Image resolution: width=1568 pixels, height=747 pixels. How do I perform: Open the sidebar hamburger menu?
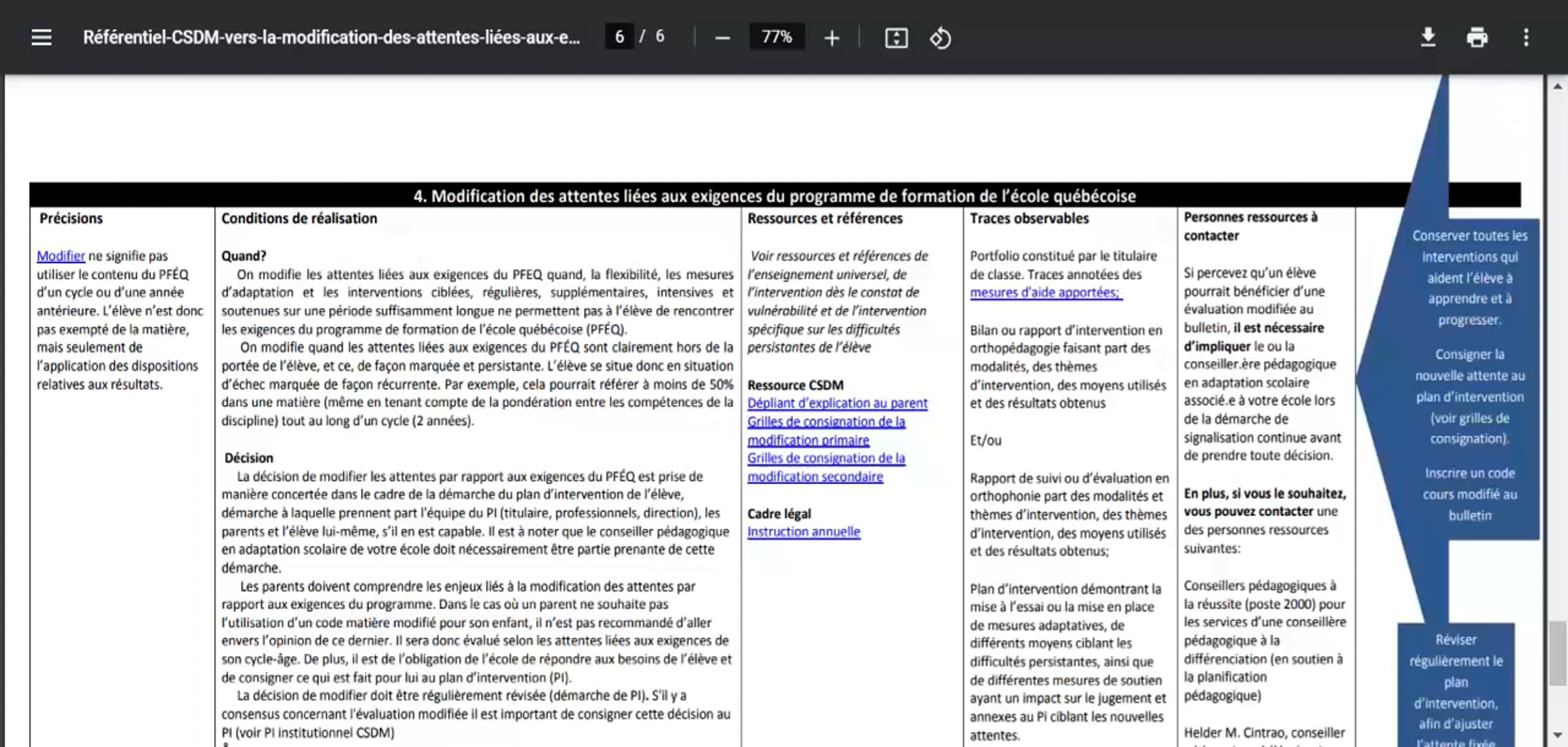41,37
